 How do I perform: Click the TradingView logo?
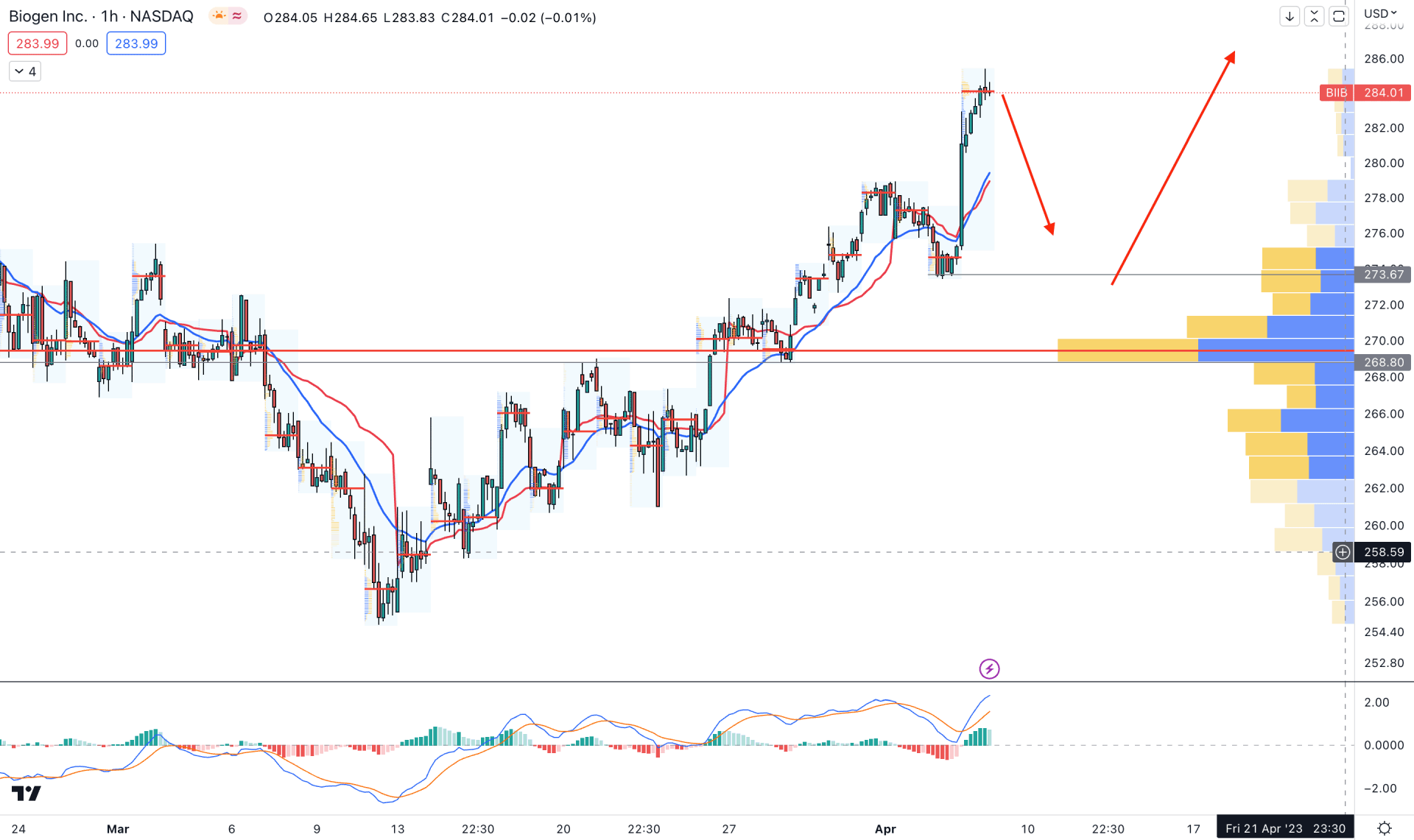(27, 793)
